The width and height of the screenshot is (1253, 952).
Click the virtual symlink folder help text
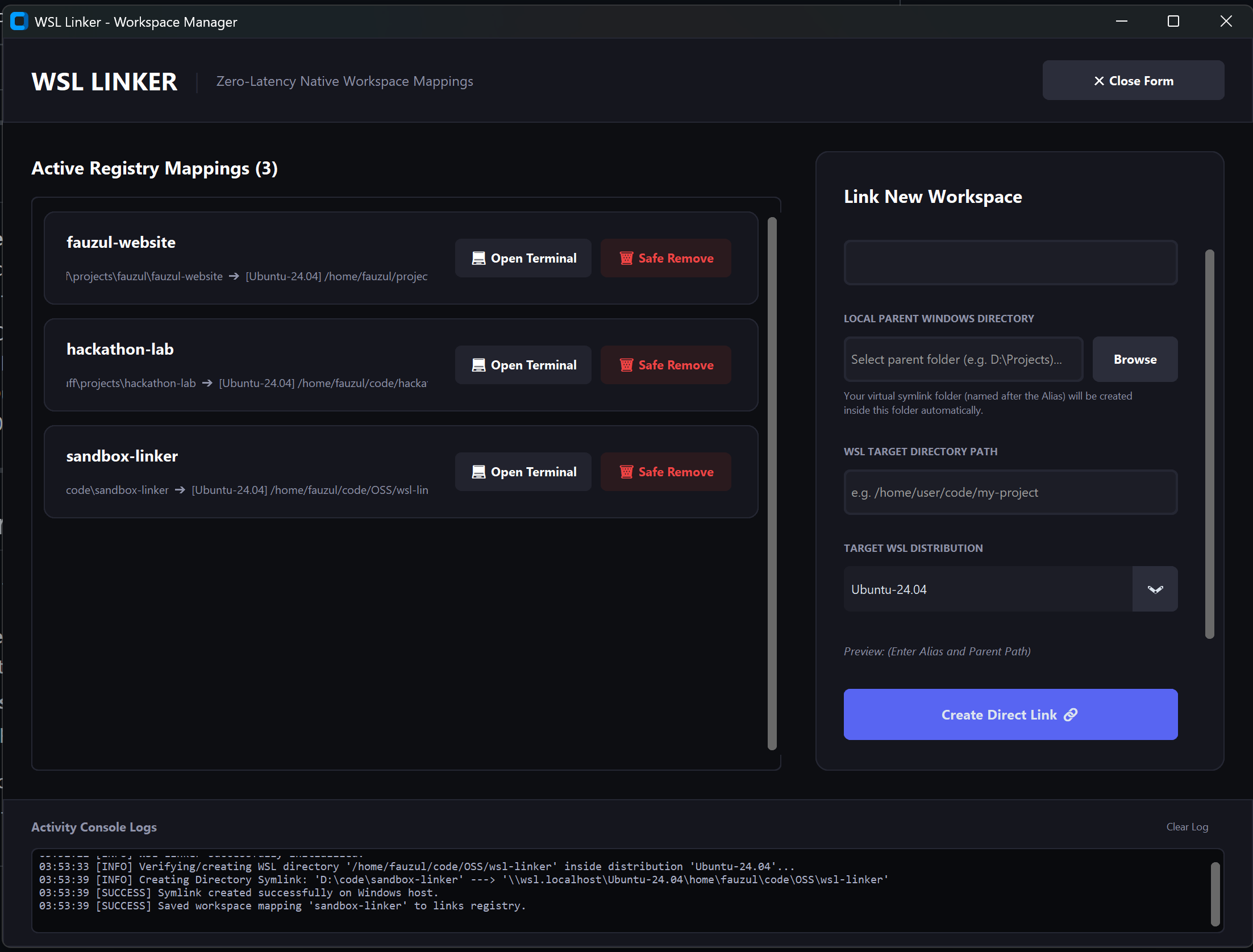(x=988, y=403)
